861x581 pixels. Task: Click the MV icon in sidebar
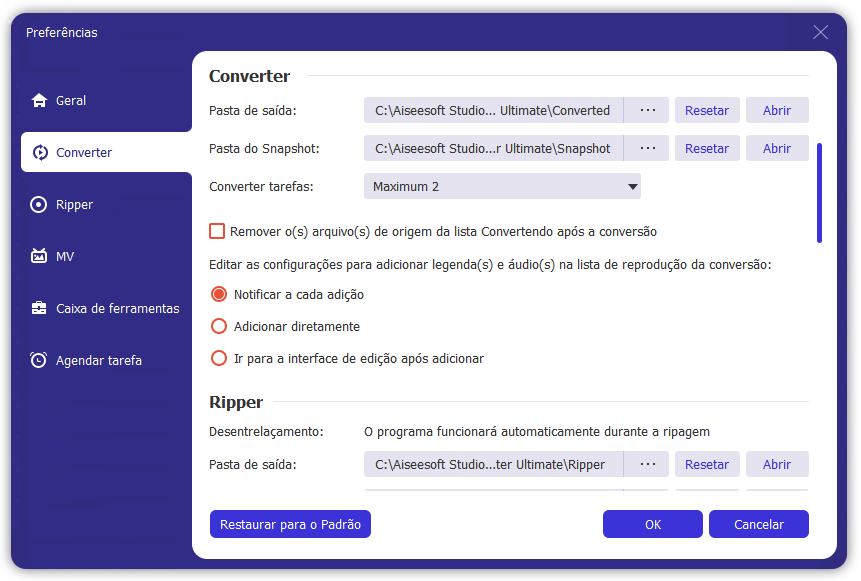click(39, 257)
